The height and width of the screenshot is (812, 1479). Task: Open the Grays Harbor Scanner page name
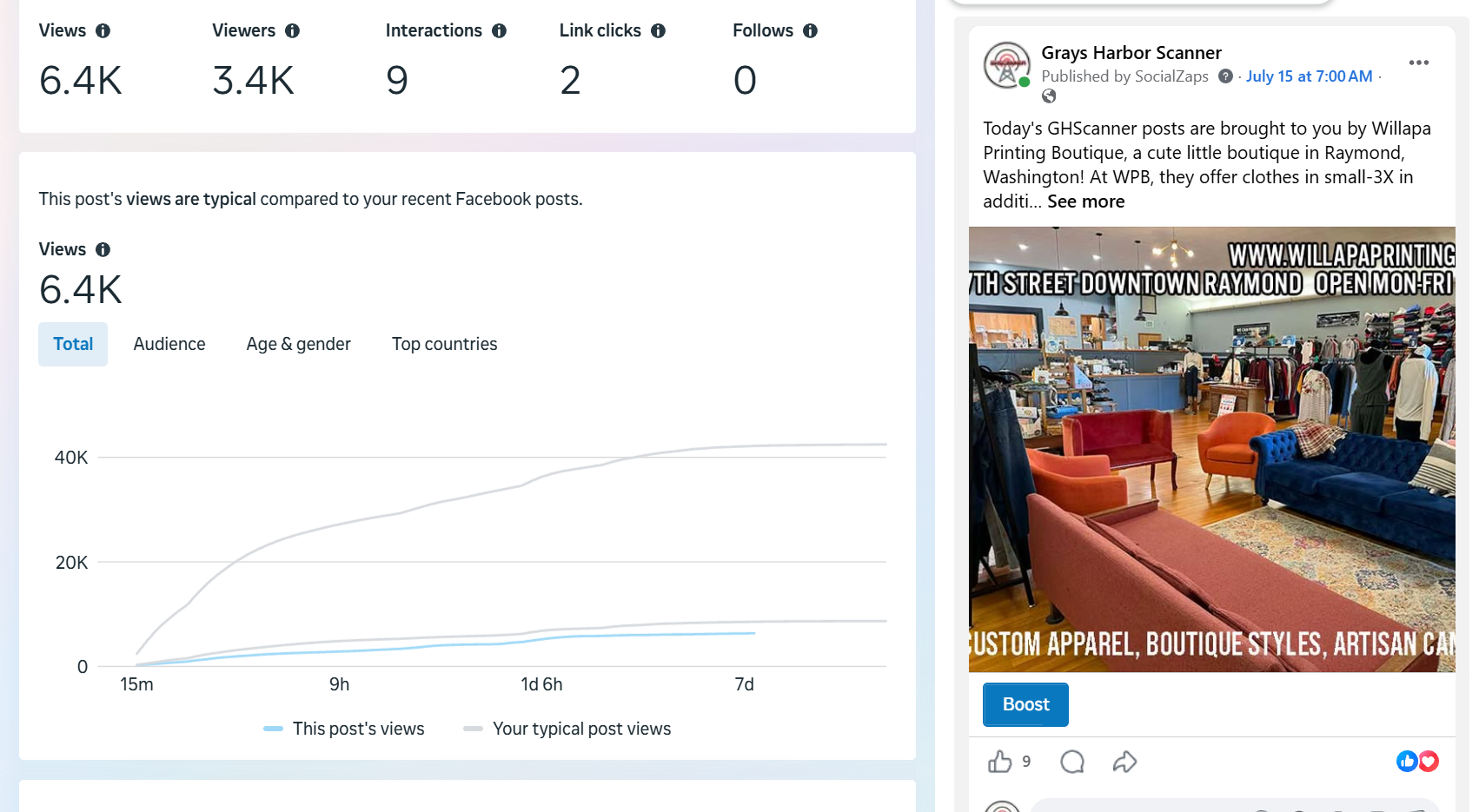tap(1131, 53)
